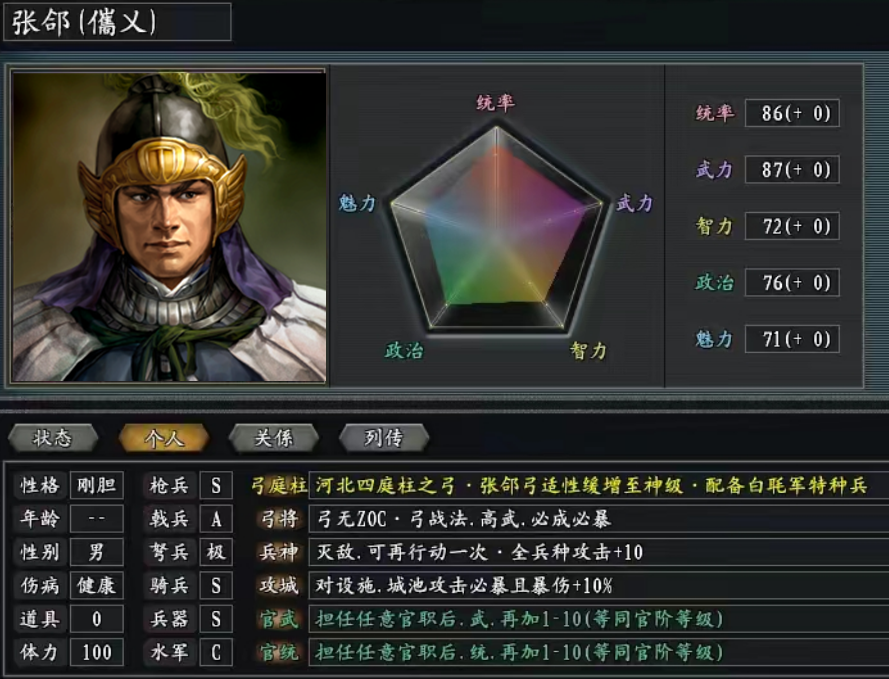889x679 pixels.
Task: Click the 武力 value field showing 87
Action: [792, 169]
